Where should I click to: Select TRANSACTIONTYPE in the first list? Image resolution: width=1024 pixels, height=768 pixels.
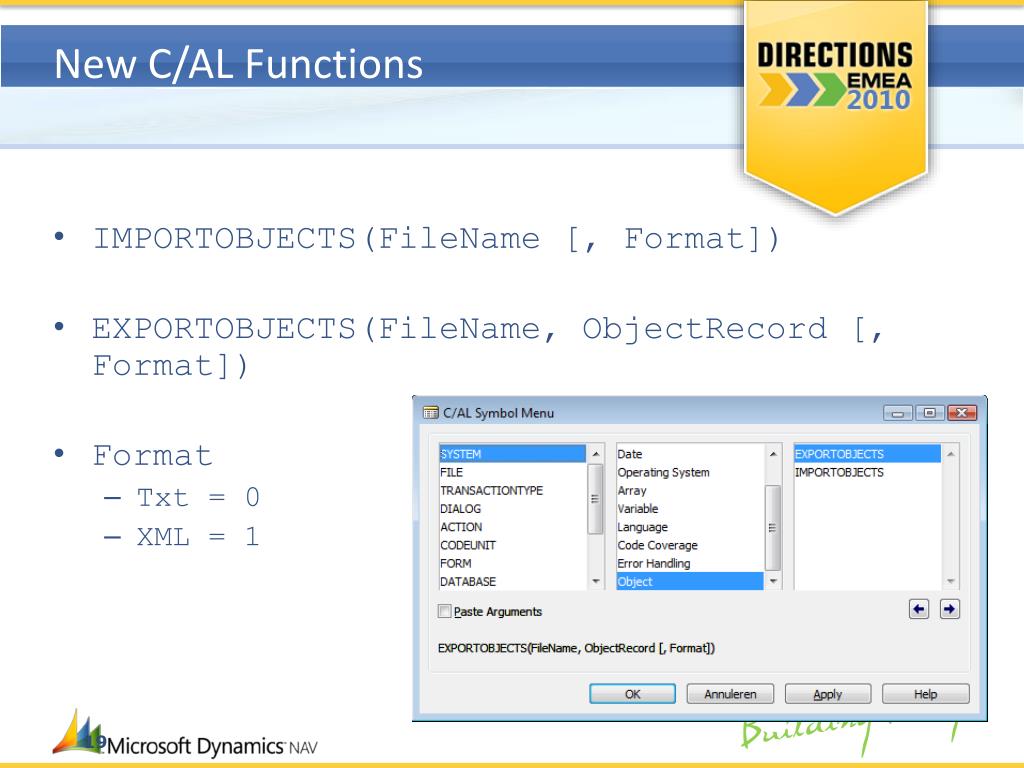coord(512,490)
